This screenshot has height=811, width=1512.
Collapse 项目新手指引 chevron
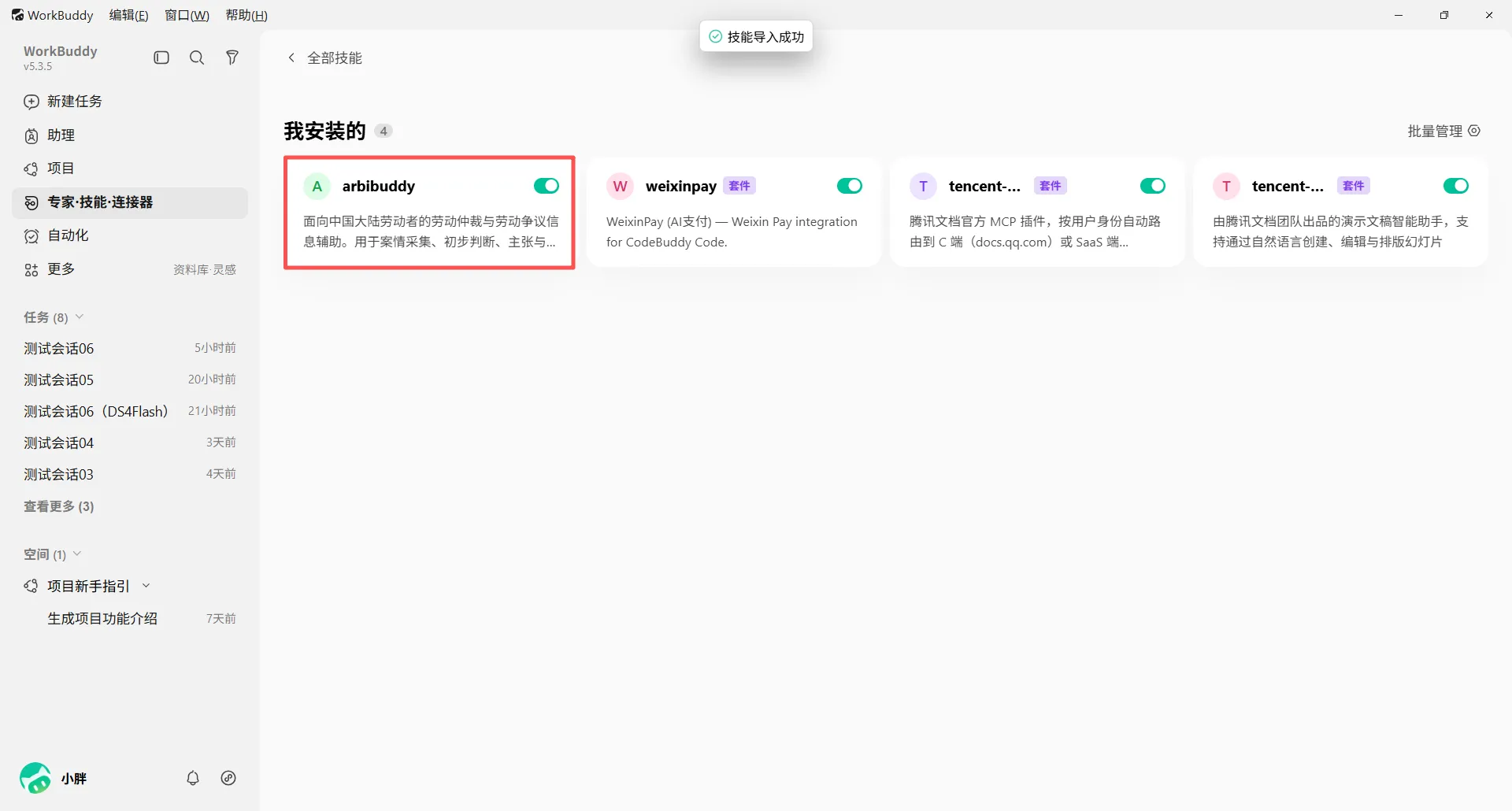pos(146,586)
